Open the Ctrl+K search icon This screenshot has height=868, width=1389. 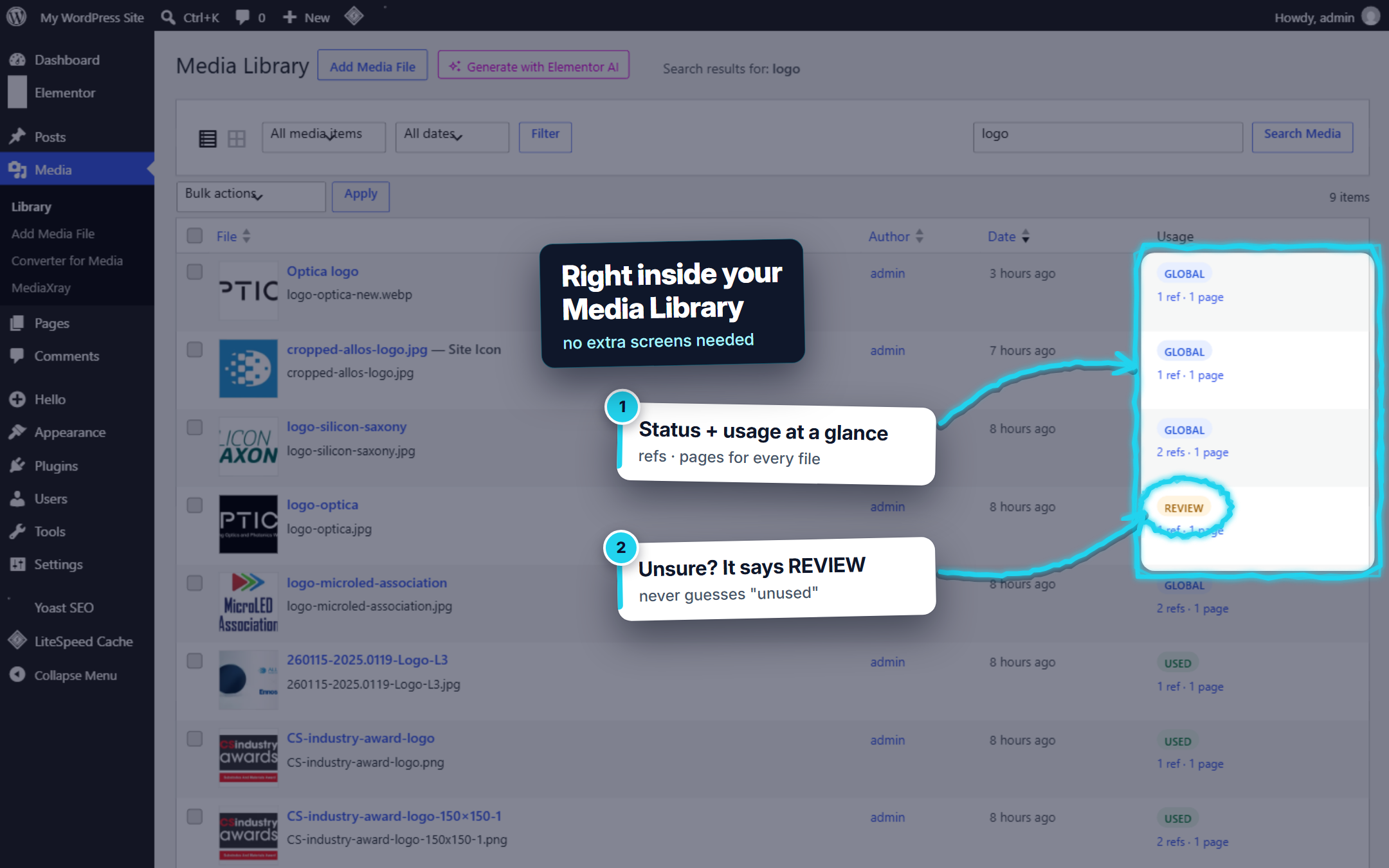click(x=168, y=17)
